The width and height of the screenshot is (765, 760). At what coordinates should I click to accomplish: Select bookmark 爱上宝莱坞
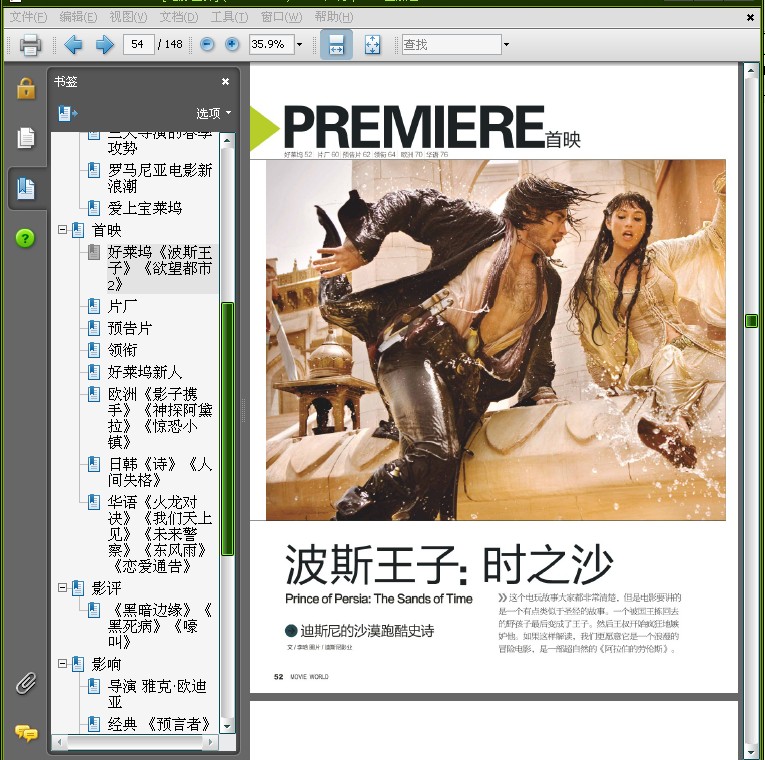pos(145,208)
